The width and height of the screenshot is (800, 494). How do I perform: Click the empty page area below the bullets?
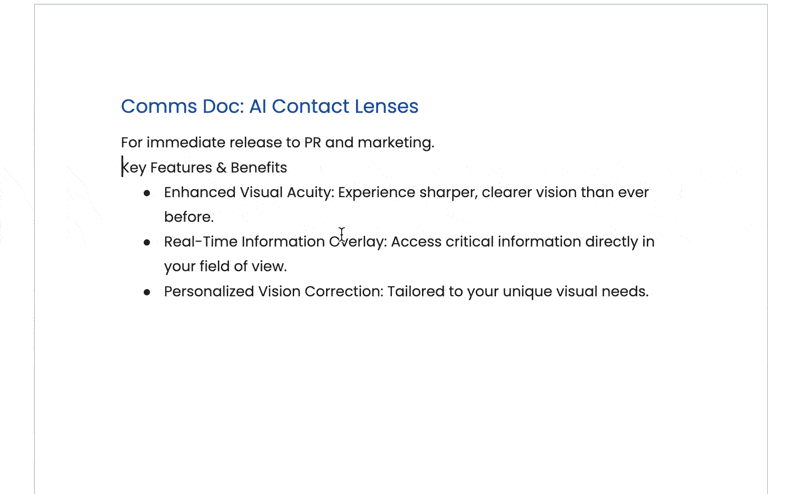401,398
